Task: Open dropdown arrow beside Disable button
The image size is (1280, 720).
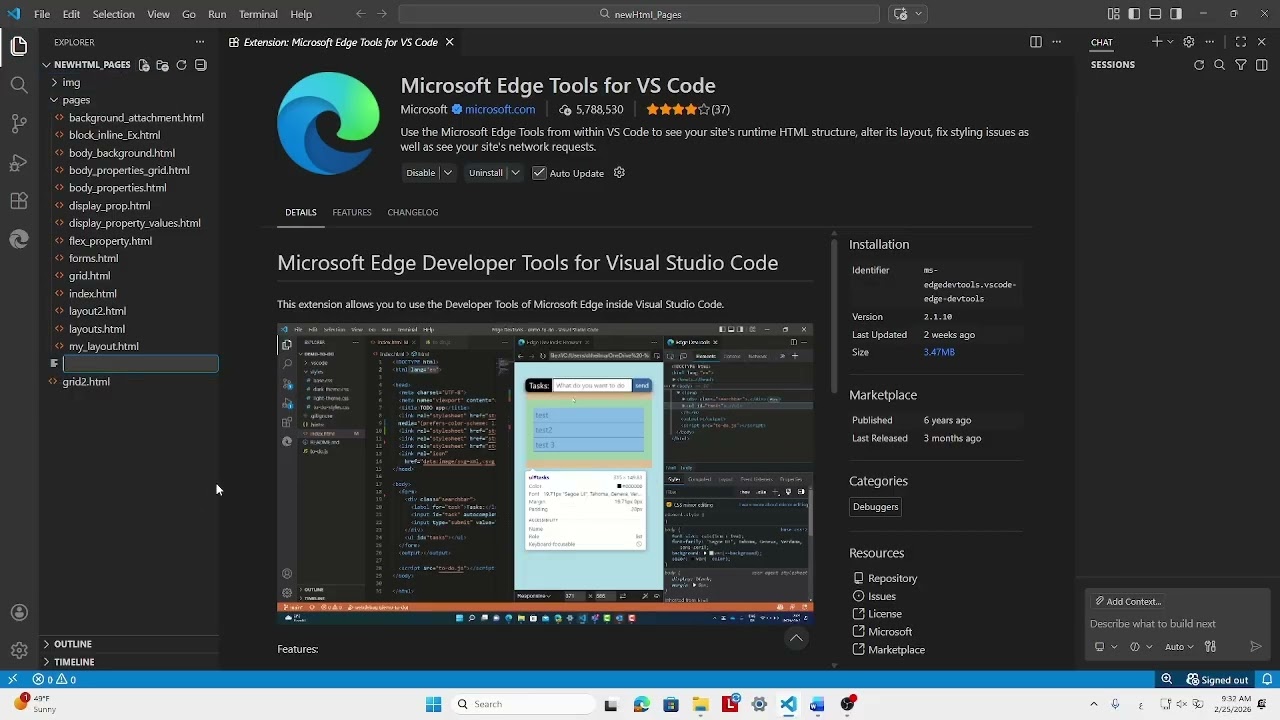Action: [x=448, y=173]
